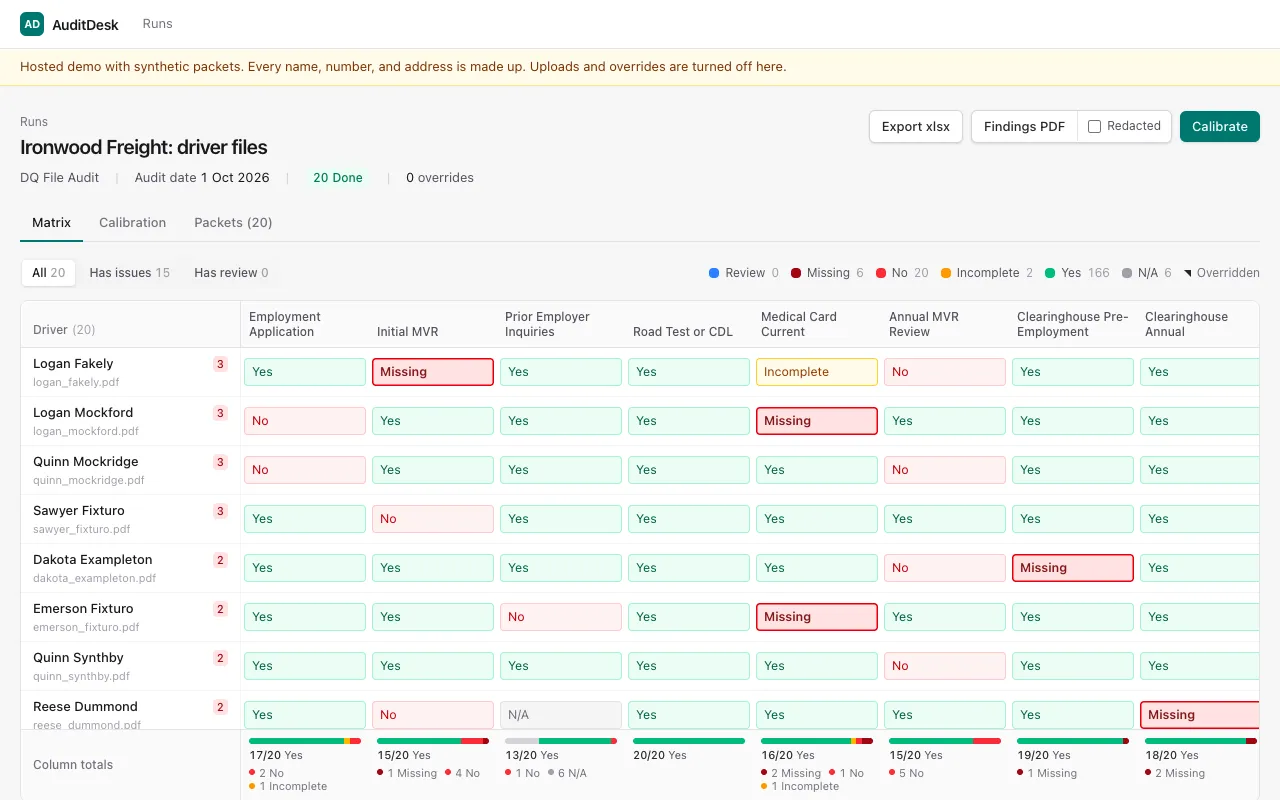Click the AuditDesk AD logo icon
Screen dimensions: 1280x800
tap(32, 24)
